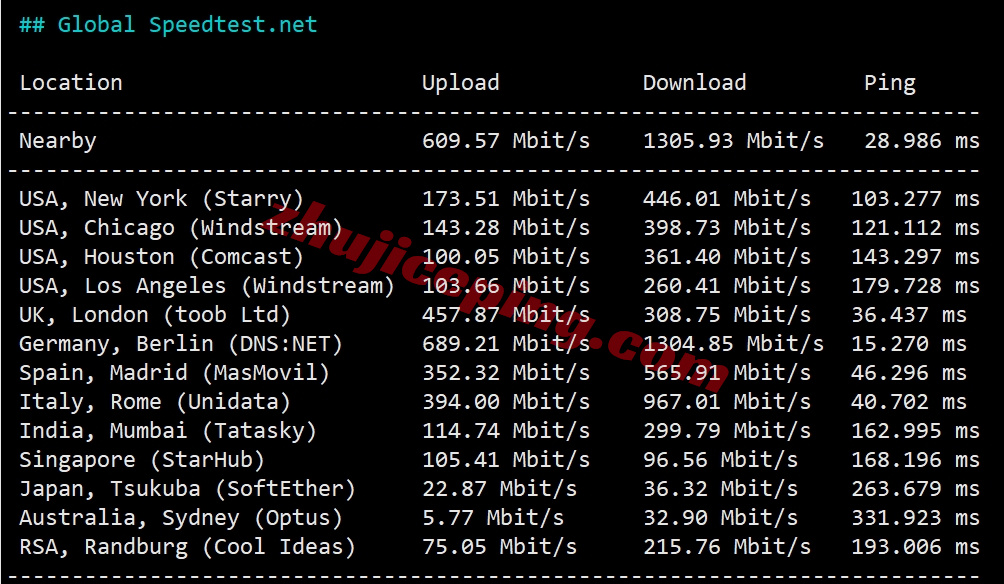The height and width of the screenshot is (584, 1004).
Task: Select the USA, Houston (Comcast) row
Action: pos(499,257)
